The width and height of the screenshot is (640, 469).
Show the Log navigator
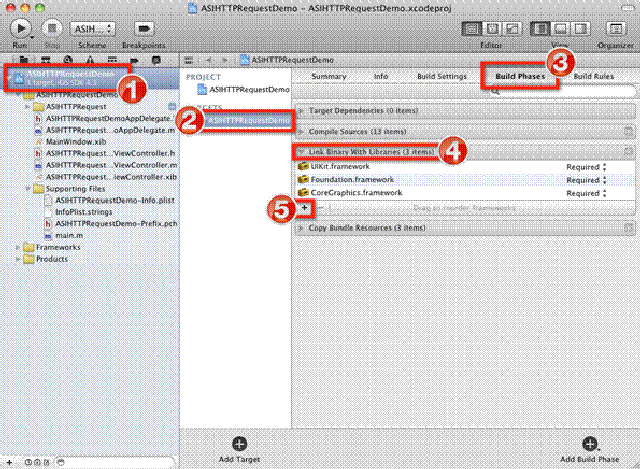coord(156,60)
